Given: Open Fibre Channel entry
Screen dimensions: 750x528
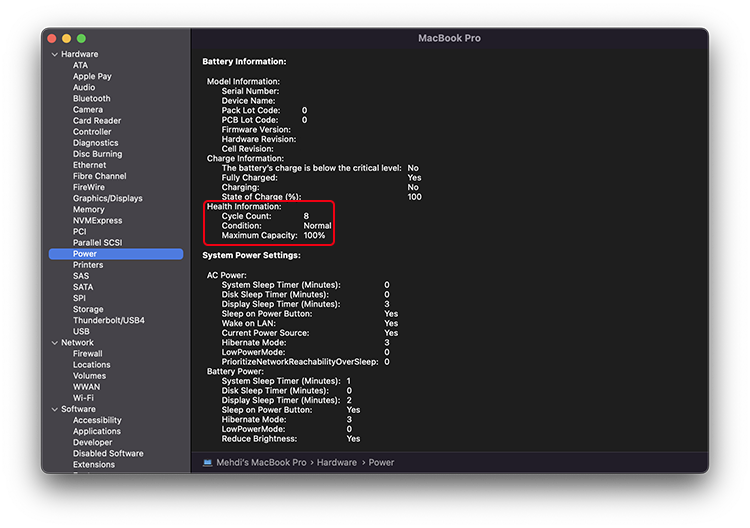Looking at the screenshot, I should [x=99, y=176].
